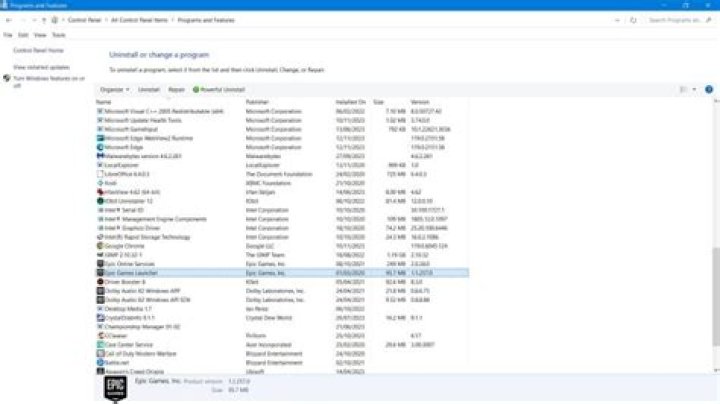The image size is (720, 404).
Task: Click the Call of Duty Modern Warfare icon
Action: (x=100, y=354)
